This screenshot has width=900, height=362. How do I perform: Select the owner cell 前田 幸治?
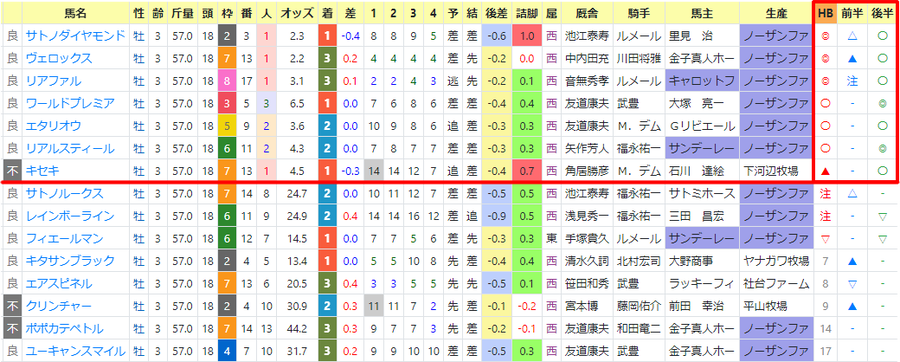(x=702, y=306)
